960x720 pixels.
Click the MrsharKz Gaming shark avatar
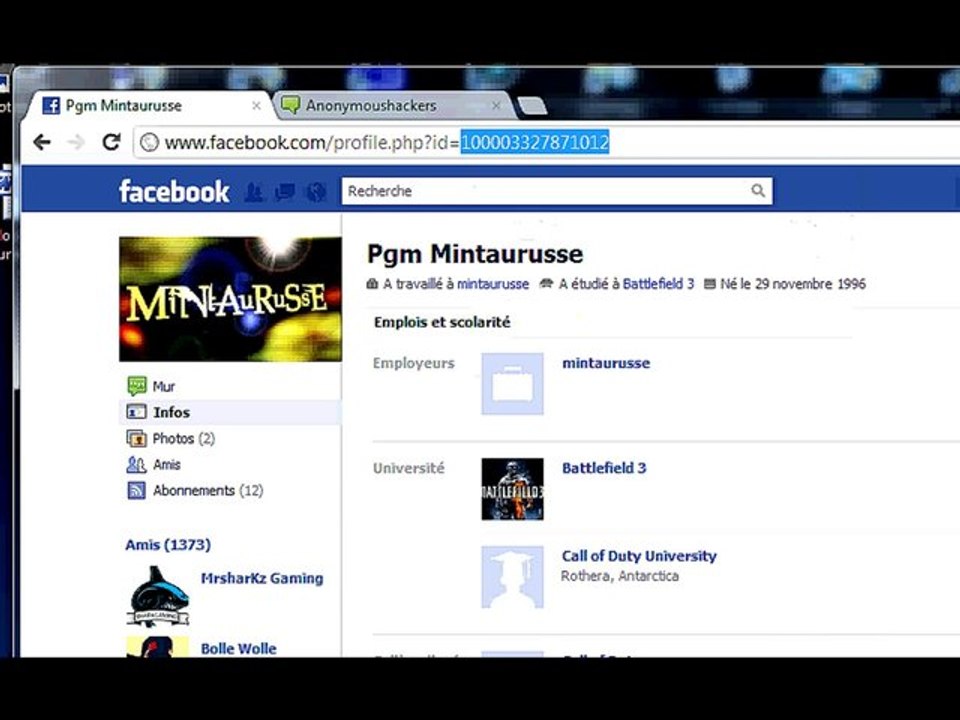point(158,596)
